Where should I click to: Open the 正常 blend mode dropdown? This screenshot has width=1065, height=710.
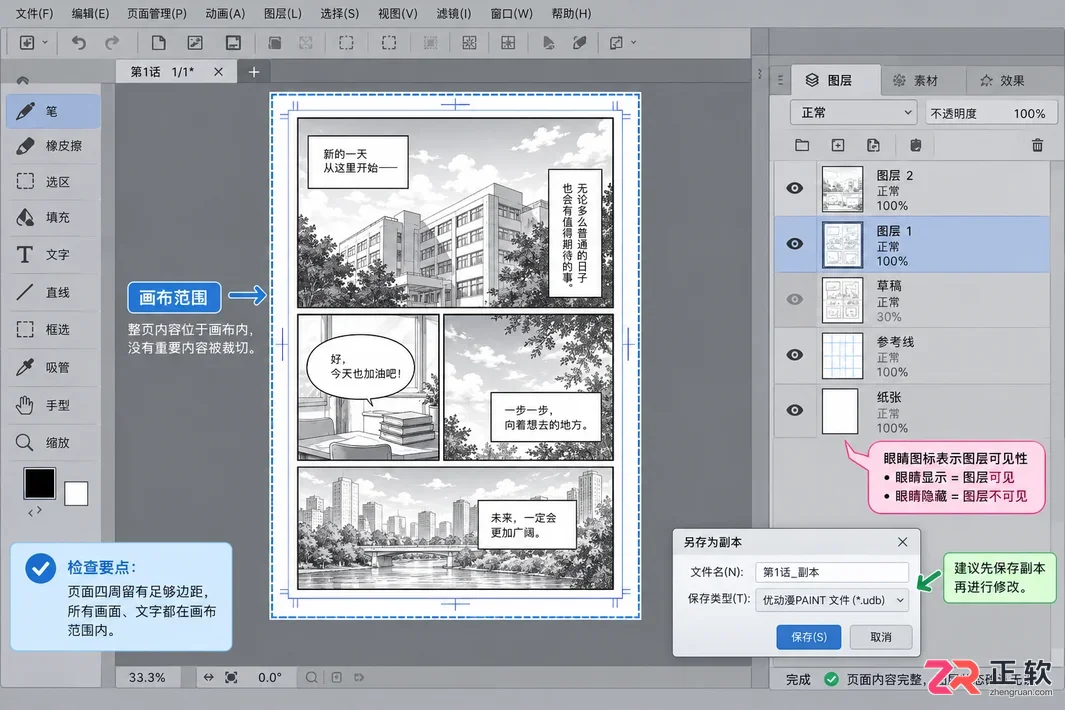pyautogui.click(x=854, y=113)
